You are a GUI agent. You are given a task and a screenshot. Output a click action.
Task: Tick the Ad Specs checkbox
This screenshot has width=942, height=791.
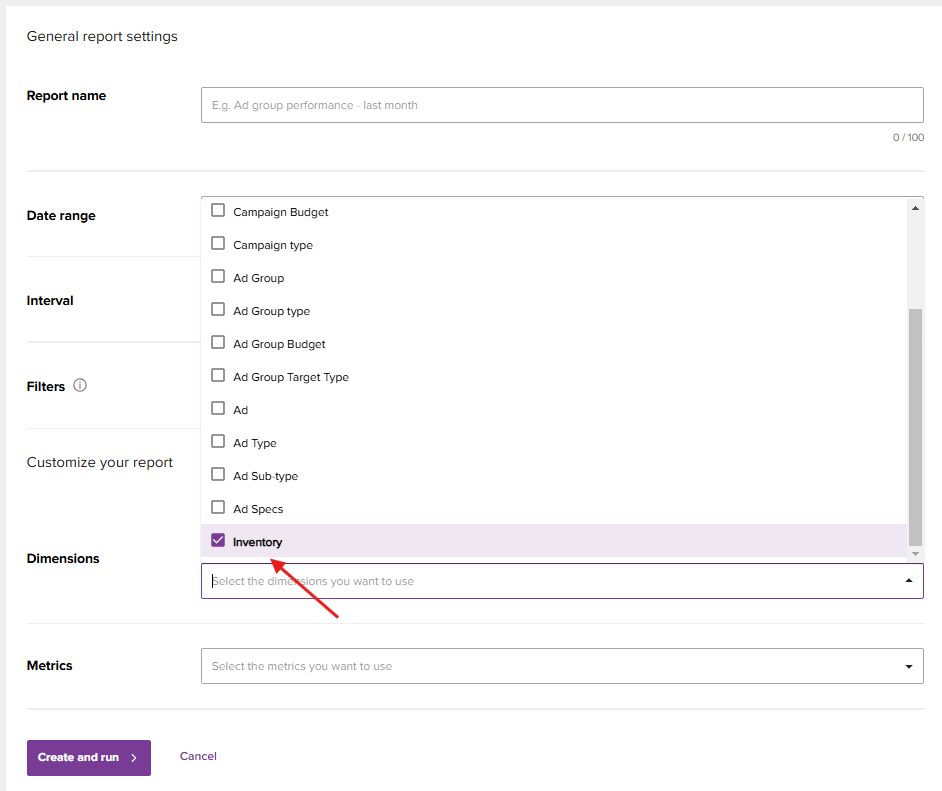coord(218,508)
